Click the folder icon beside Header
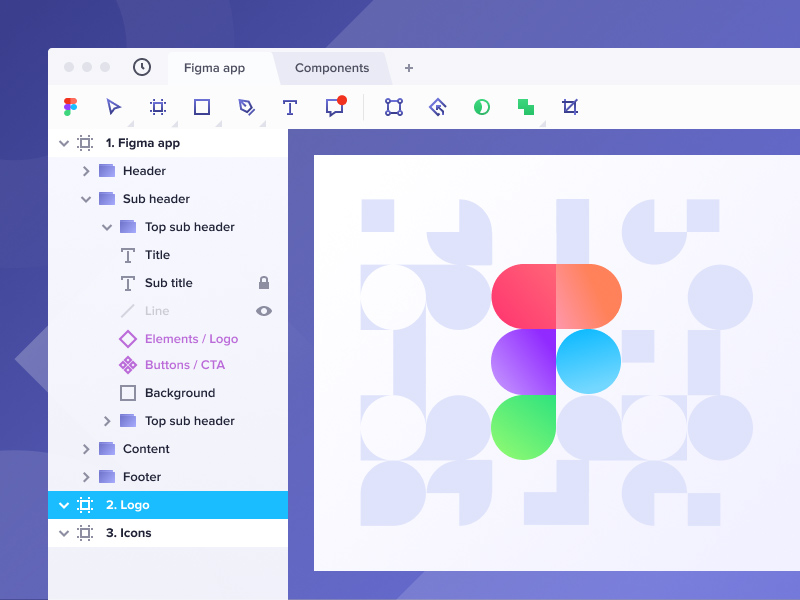The image size is (800, 600). (107, 170)
